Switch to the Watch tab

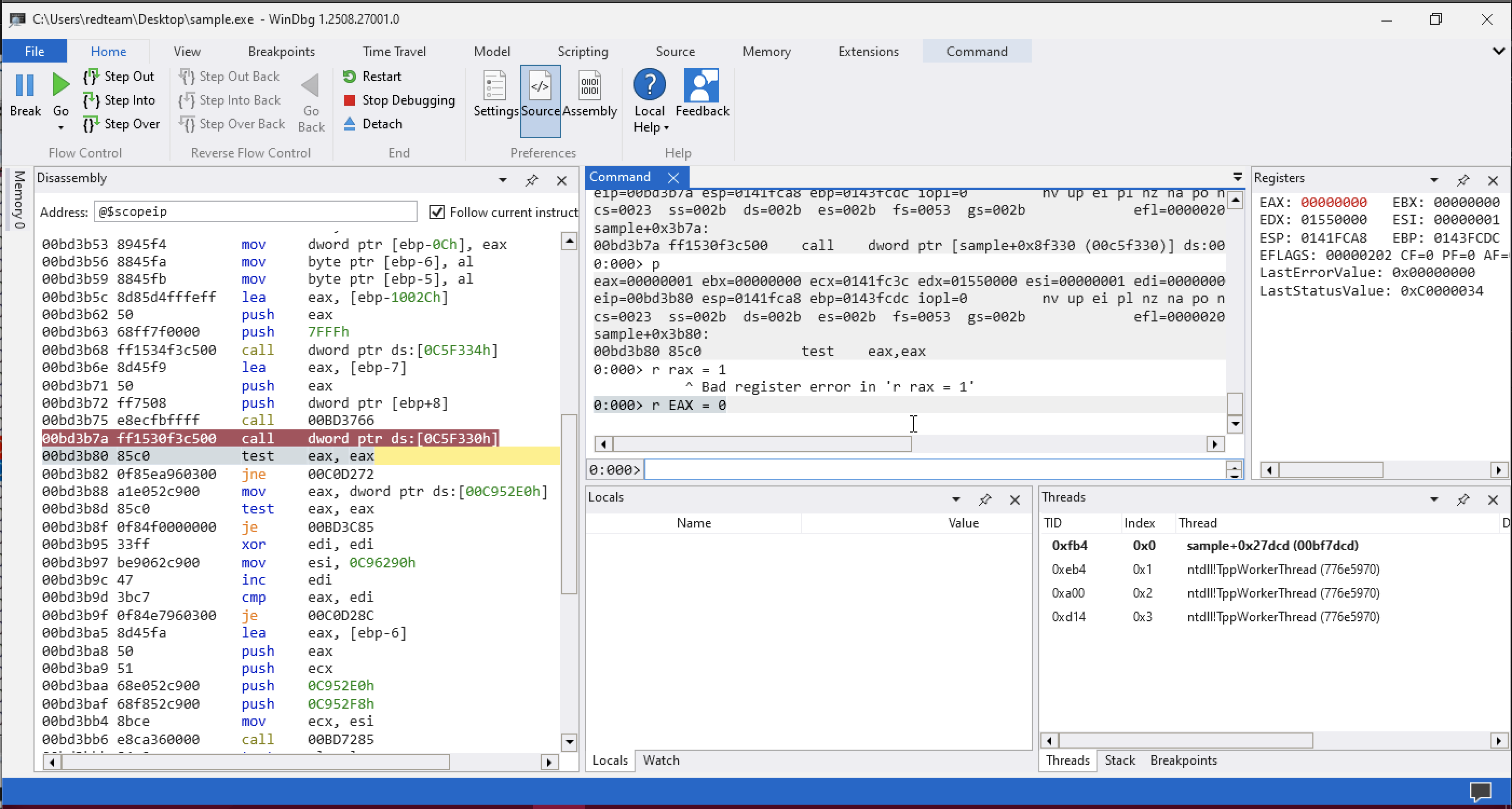coord(661,760)
